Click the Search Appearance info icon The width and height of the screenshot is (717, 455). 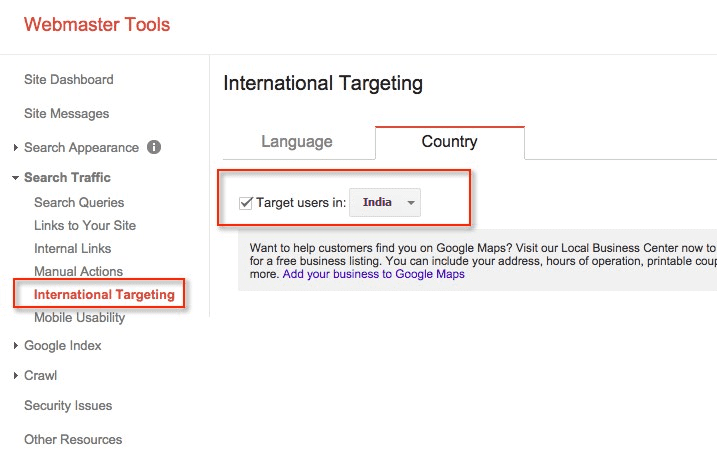tap(154, 147)
